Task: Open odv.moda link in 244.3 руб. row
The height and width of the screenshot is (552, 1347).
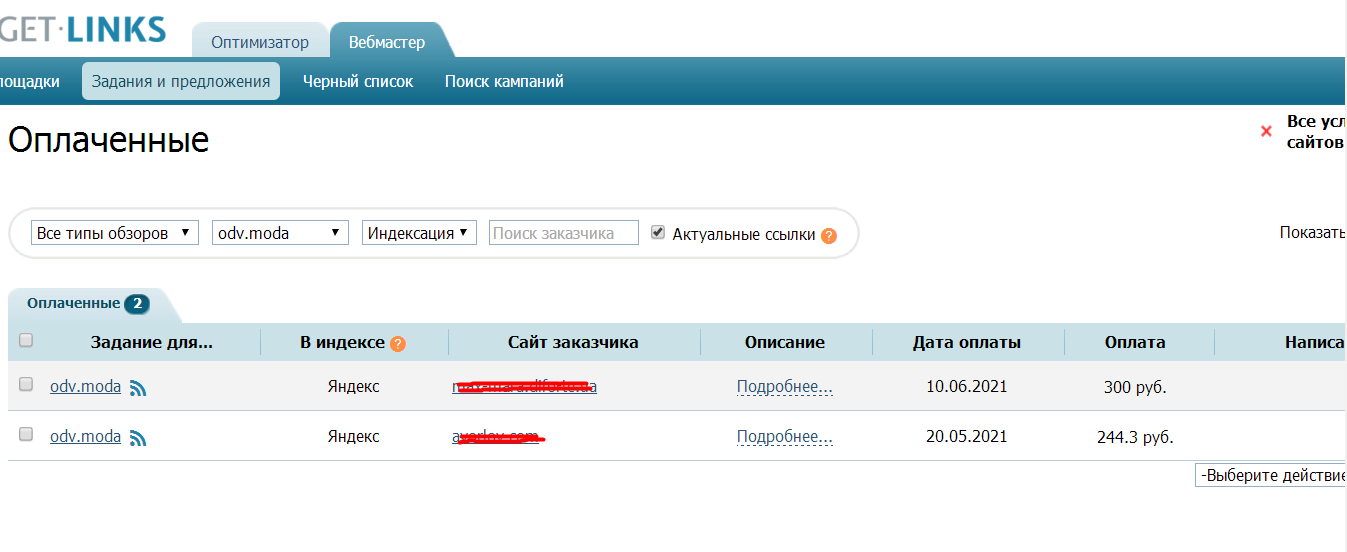Action: click(85, 436)
